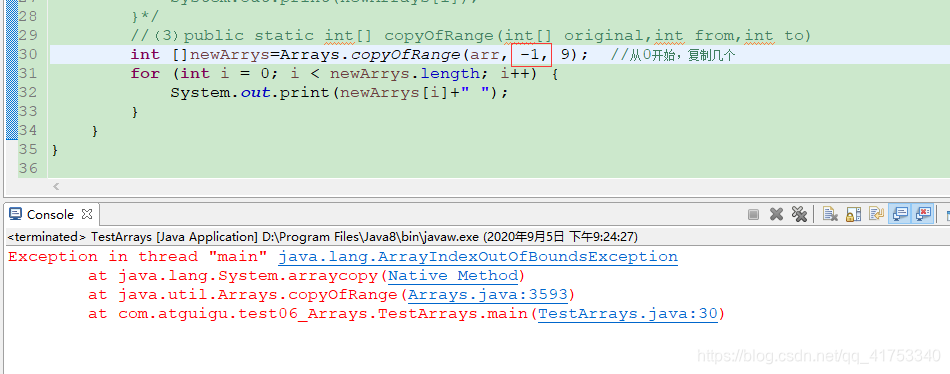Select the Console view tab
Image resolution: width=950 pixels, height=374 pixels.
point(50,215)
